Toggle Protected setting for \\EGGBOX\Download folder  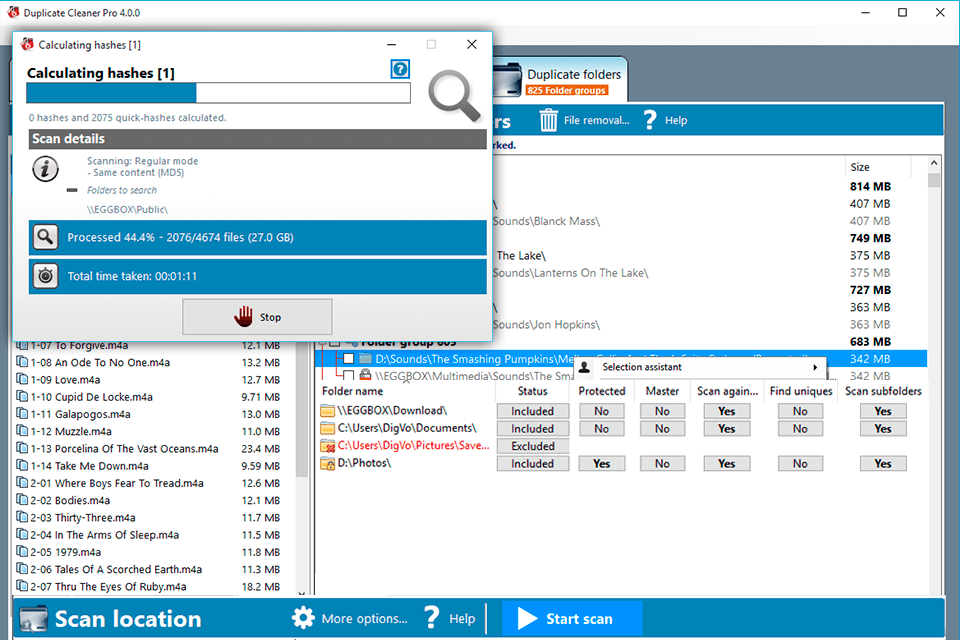pos(601,410)
